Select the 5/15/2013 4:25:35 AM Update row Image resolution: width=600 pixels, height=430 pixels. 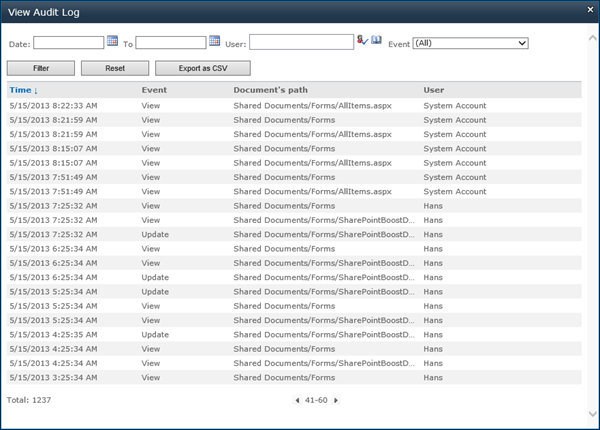point(294,335)
